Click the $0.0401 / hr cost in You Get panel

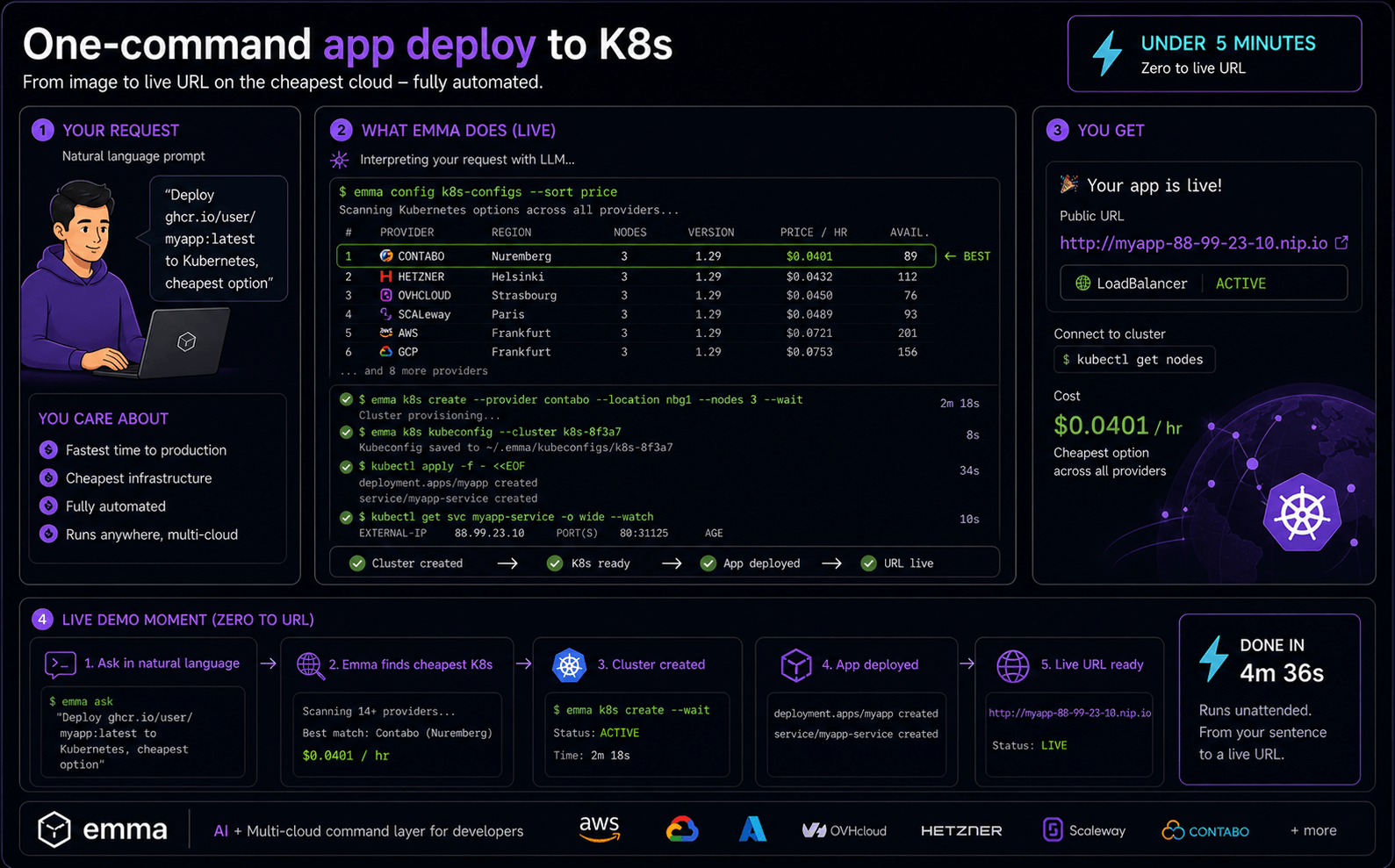click(1118, 427)
